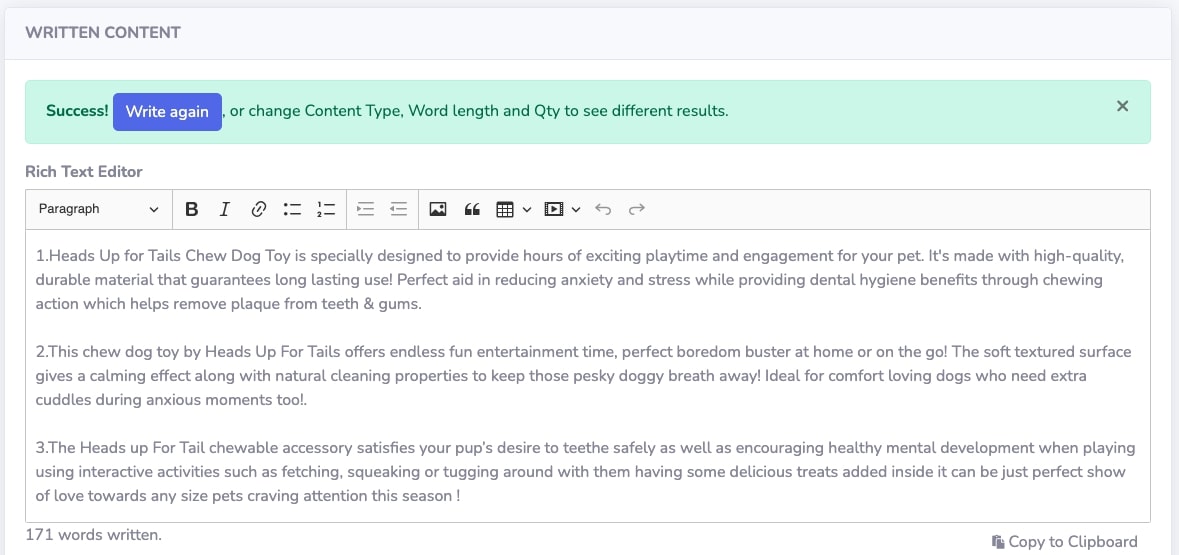Viewport: 1179px width, 555px height.
Task: Insert a block quote
Action: click(x=471, y=209)
